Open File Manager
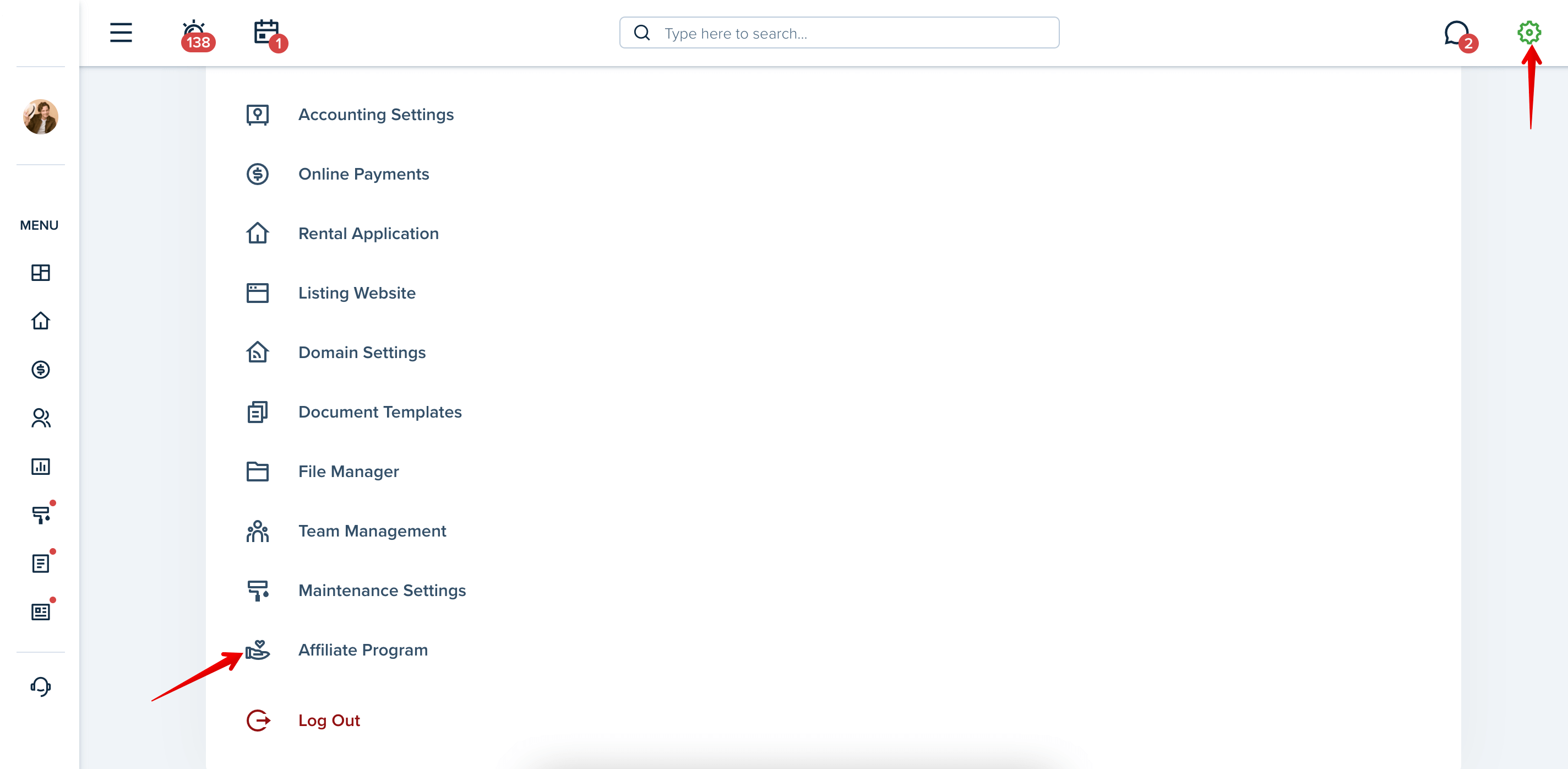This screenshot has width=1568, height=769. click(348, 472)
